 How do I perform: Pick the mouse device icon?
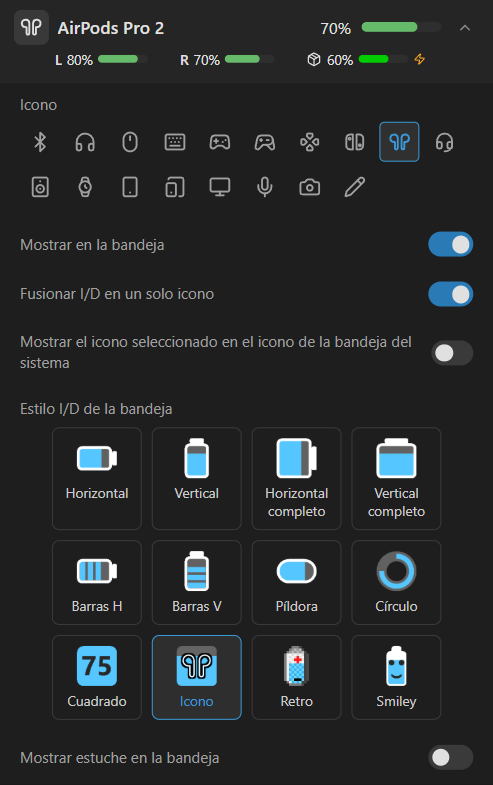click(x=130, y=142)
